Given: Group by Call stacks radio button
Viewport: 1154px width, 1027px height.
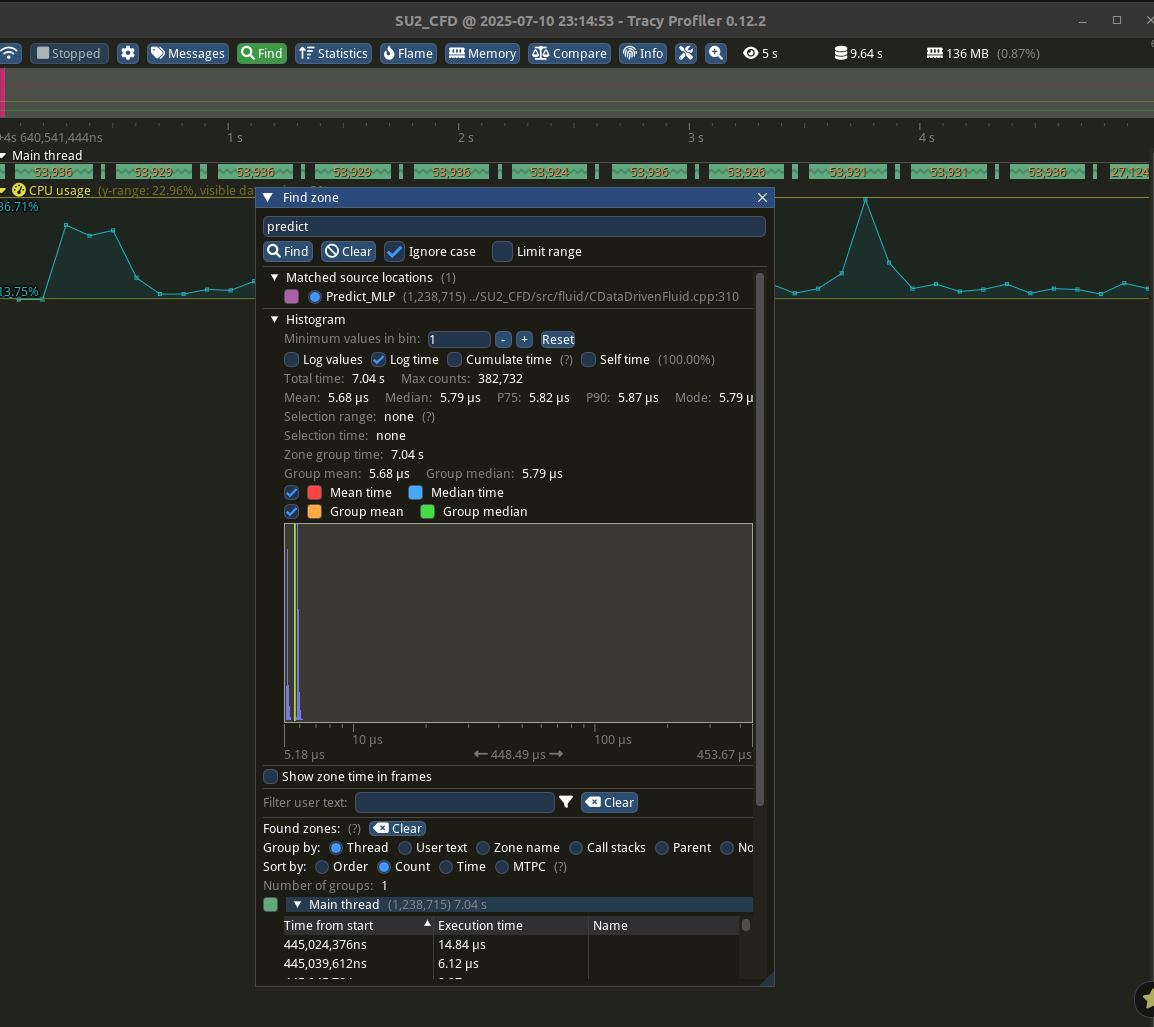Looking at the screenshot, I should pyautogui.click(x=576, y=848).
